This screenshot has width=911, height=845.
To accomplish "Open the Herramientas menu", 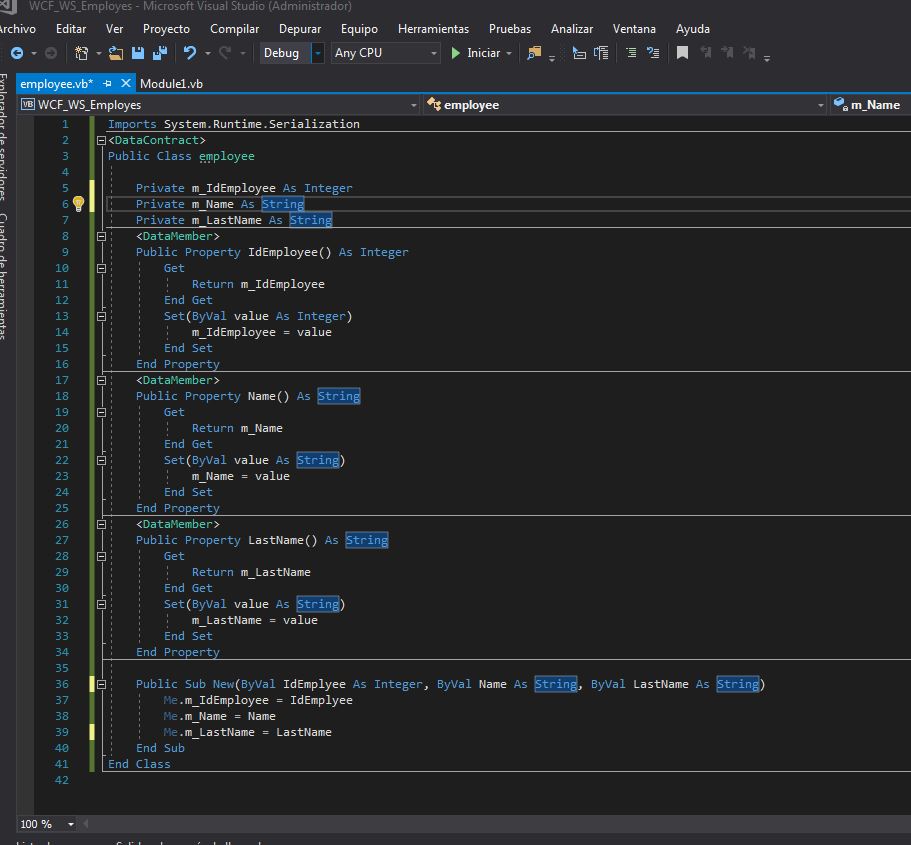I will pyautogui.click(x=433, y=28).
